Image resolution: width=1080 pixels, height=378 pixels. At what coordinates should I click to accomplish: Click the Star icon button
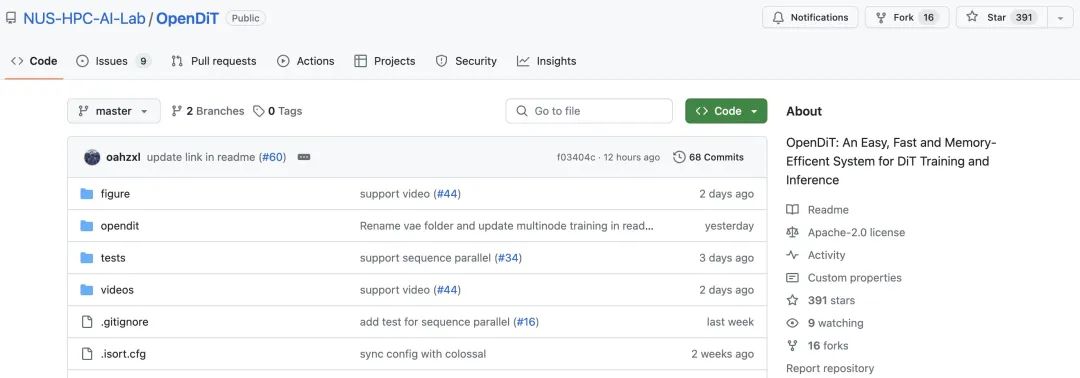[972, 17]
